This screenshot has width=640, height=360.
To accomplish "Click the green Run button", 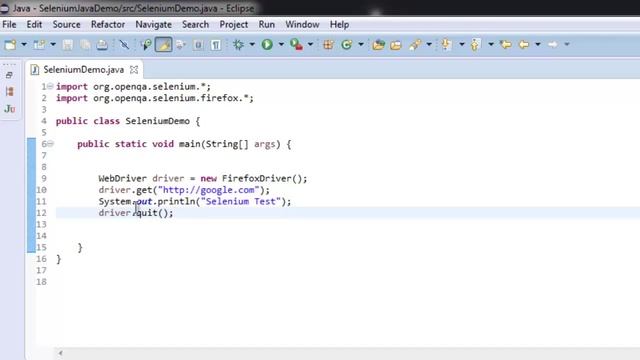I will 267,44.
